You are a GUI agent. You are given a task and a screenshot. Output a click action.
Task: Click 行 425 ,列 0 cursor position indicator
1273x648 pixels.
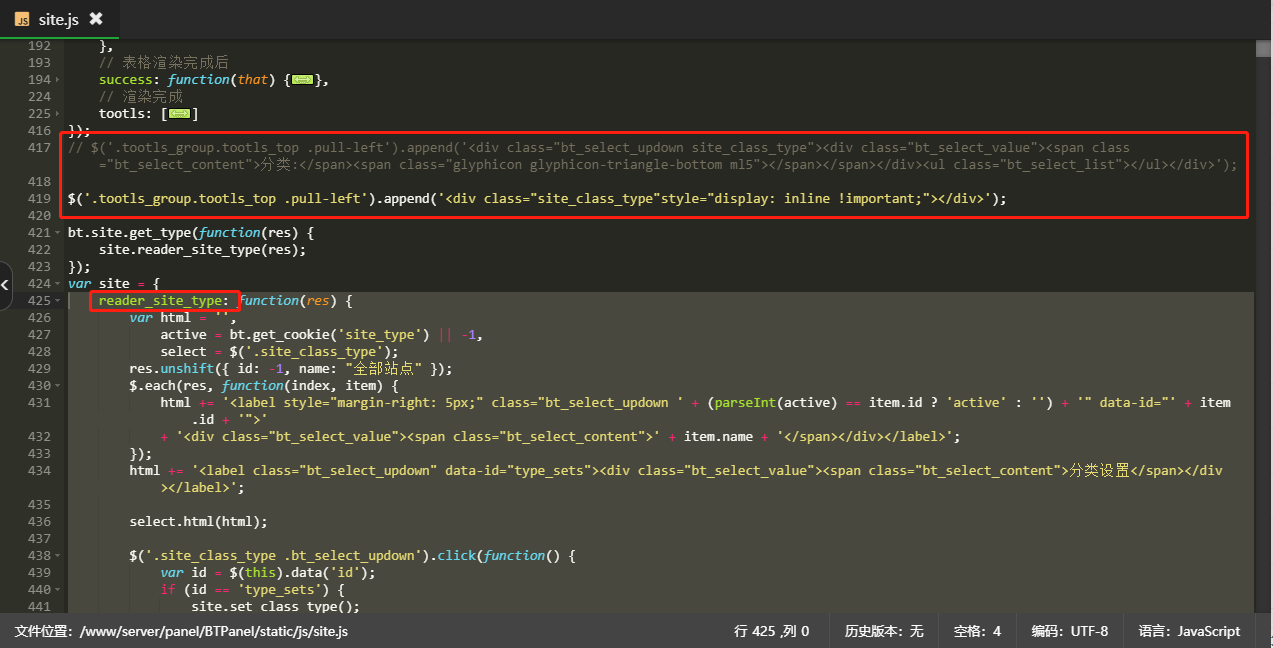click(x=772, y=632)
